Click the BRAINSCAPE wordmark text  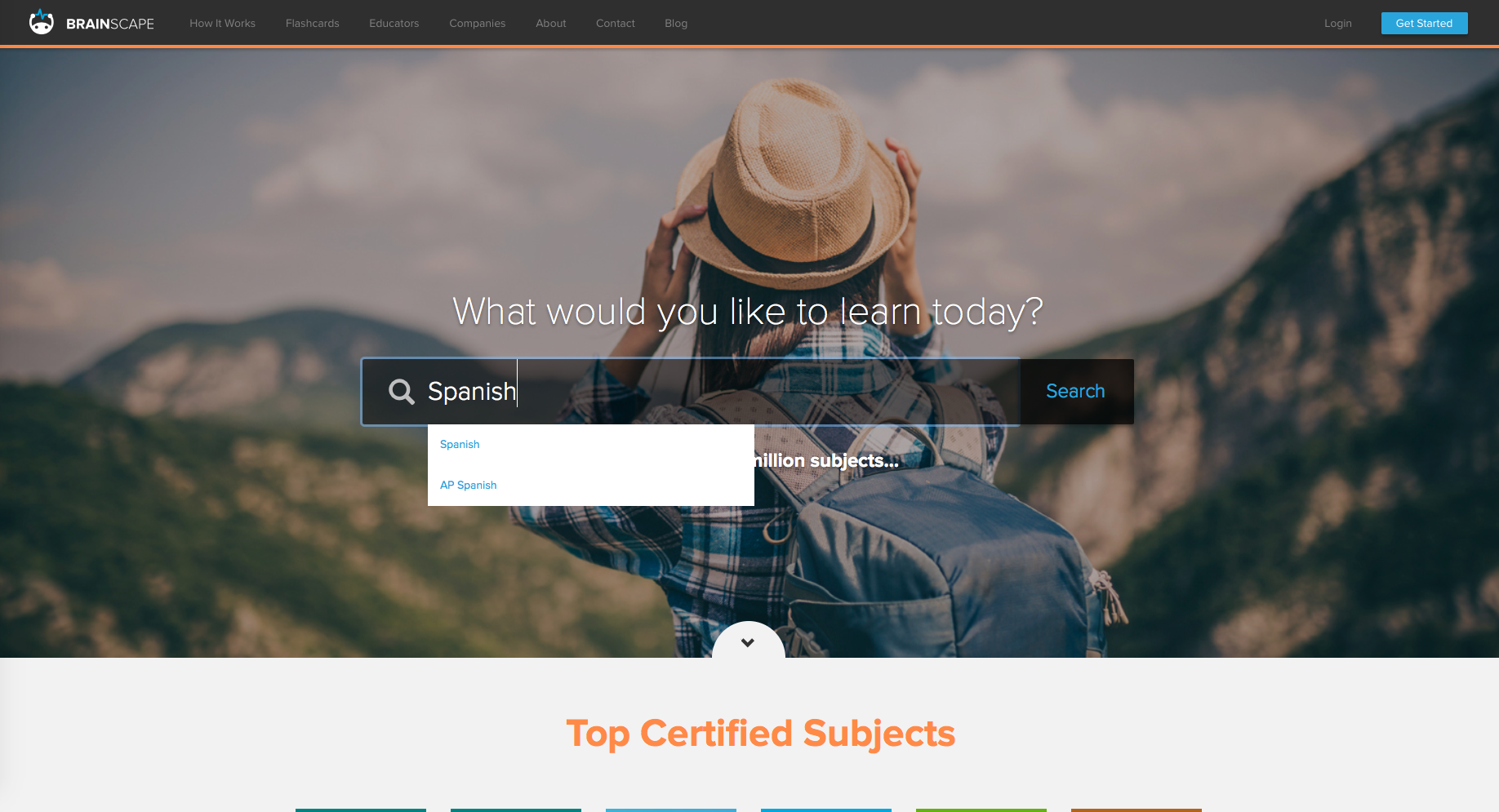[110, 24]
